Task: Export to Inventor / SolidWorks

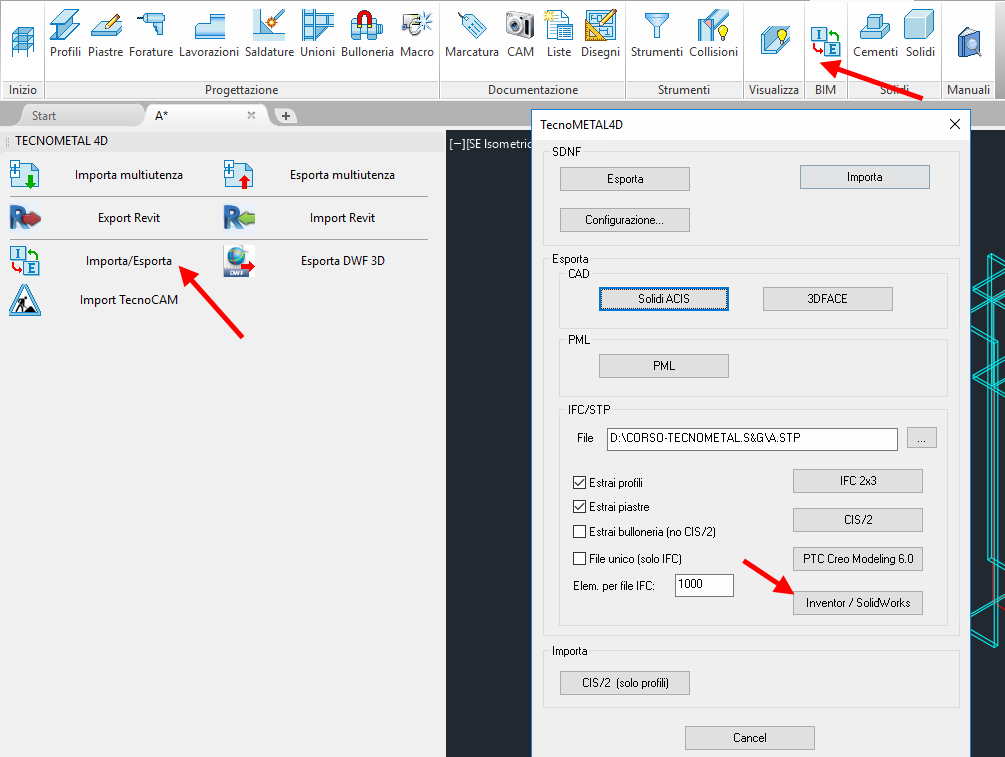Action: [858, 603]
